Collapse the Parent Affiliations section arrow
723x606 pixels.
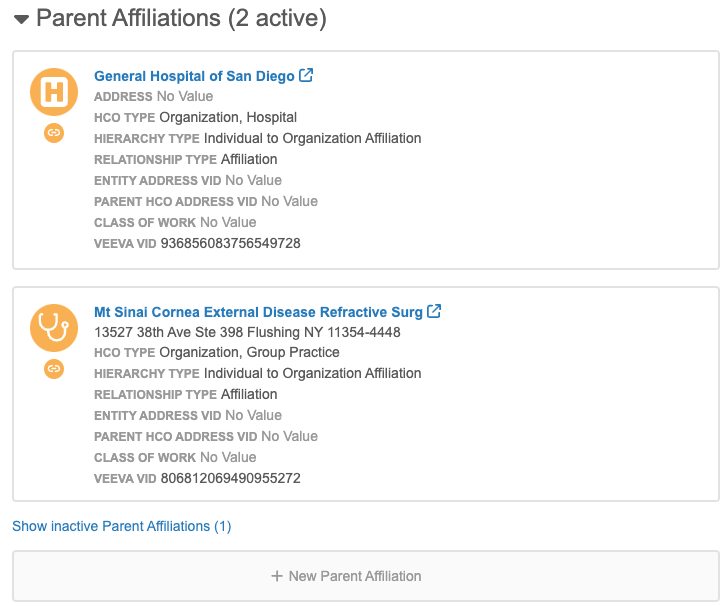point(21,19)
